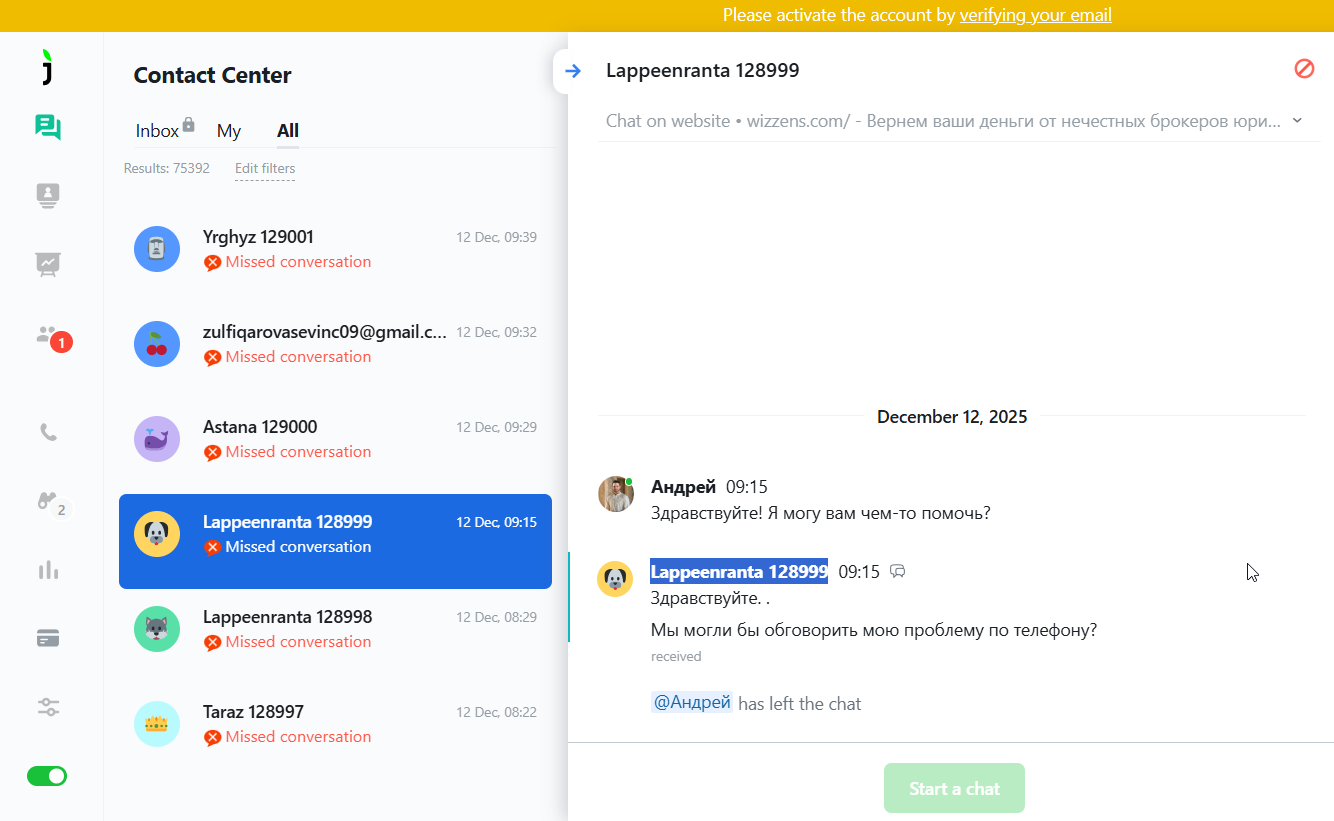Click the lock icon beside Inbox
The height and width of the screenshot is (821, 1334).
click(188, 125)
